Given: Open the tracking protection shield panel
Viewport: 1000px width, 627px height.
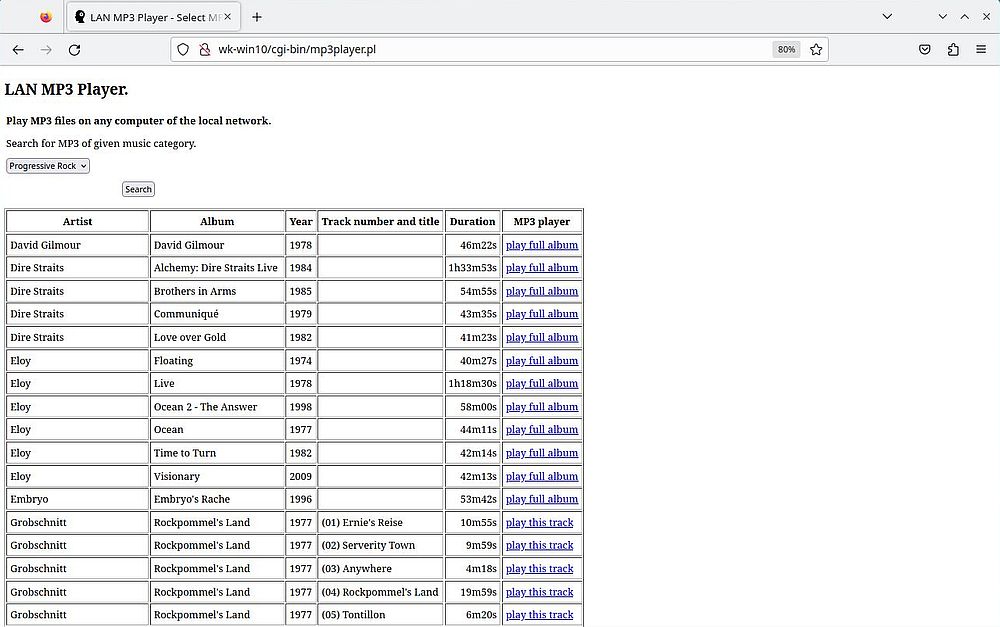Looking at the screenshot, I should pyautogui.click(x=183, y=49).
